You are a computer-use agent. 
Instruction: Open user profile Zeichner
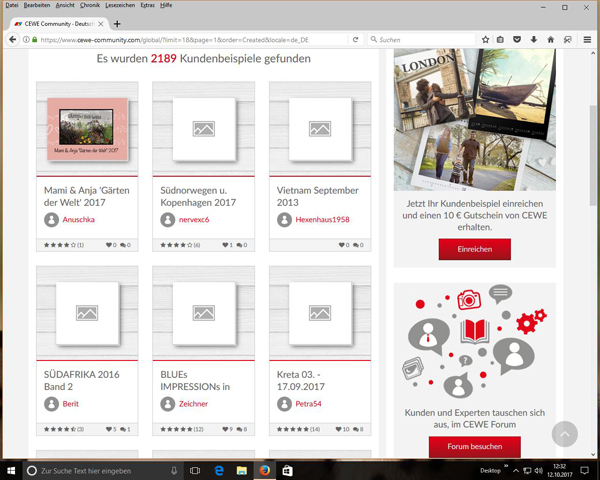pyautogui.click(x=193, y=404)
